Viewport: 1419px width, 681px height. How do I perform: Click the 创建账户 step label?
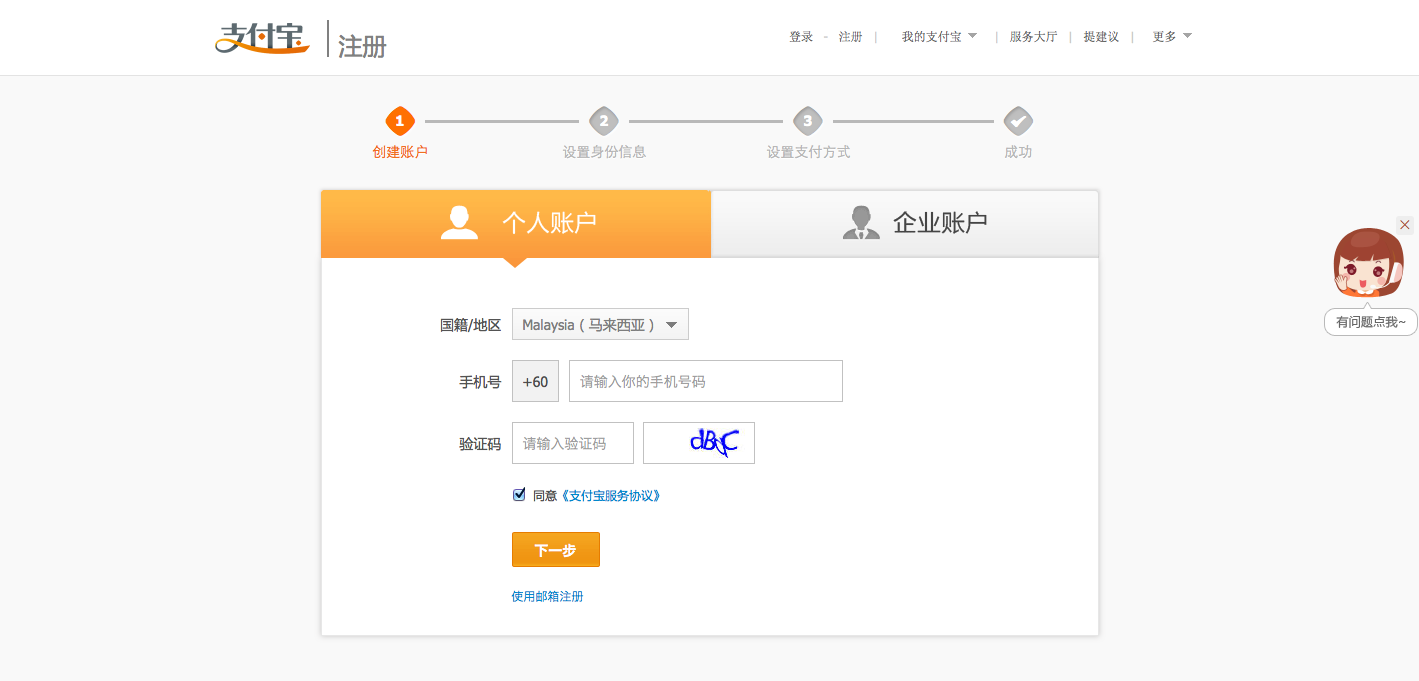pyautogui.click(x=400, y=152)
